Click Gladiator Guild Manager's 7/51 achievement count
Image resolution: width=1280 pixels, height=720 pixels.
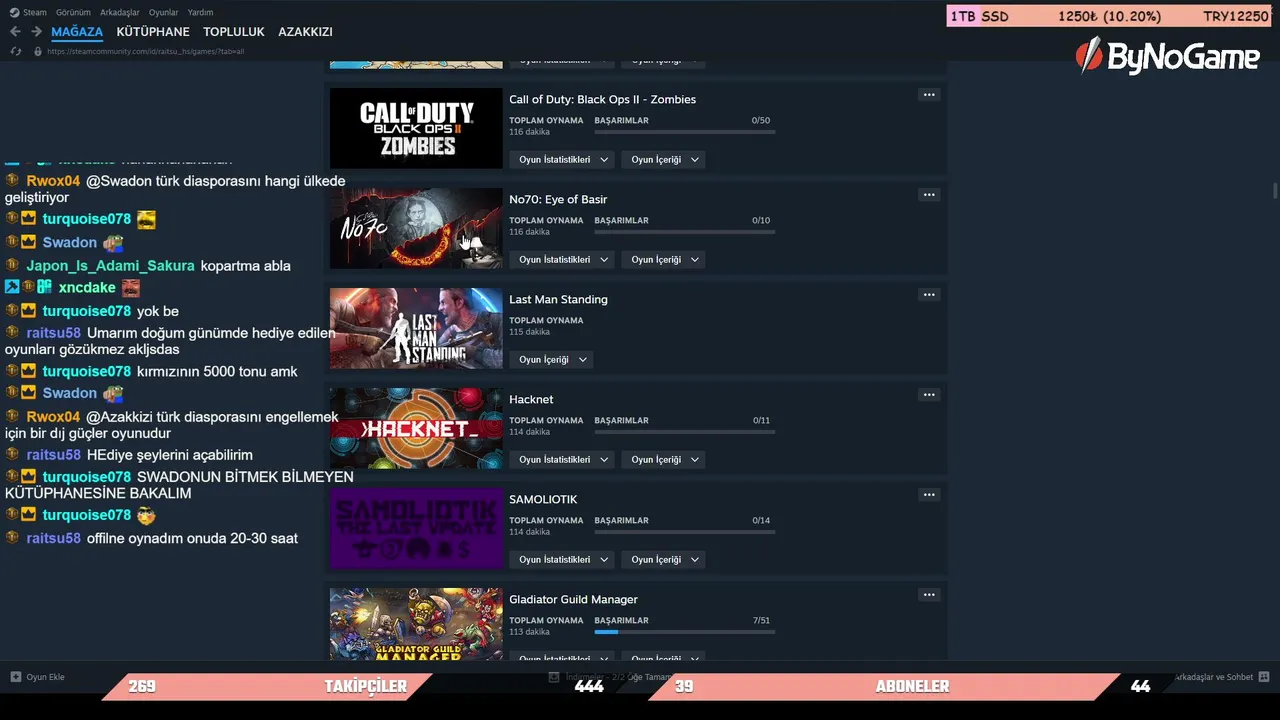[x=762, y=620]
